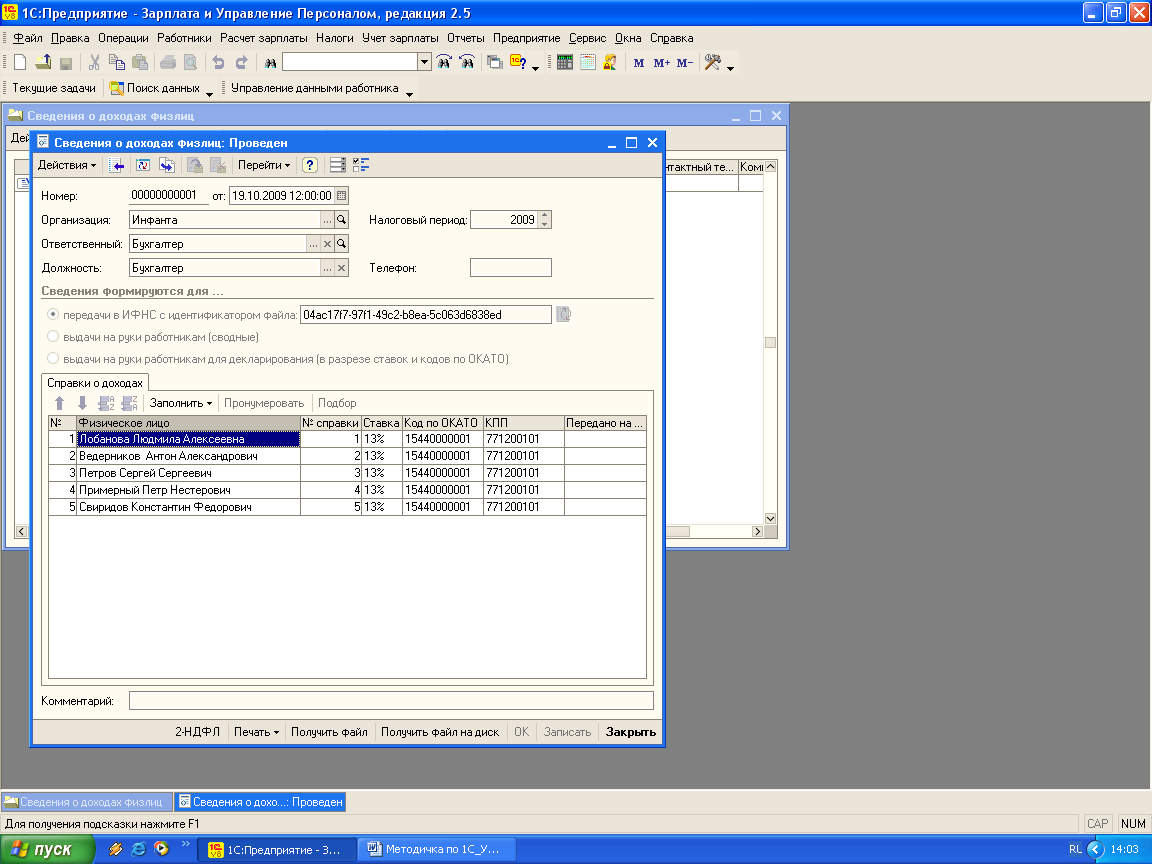Click the Текущие задачи button
This screenshot has height=864, width=1152.
pos(54,88)
